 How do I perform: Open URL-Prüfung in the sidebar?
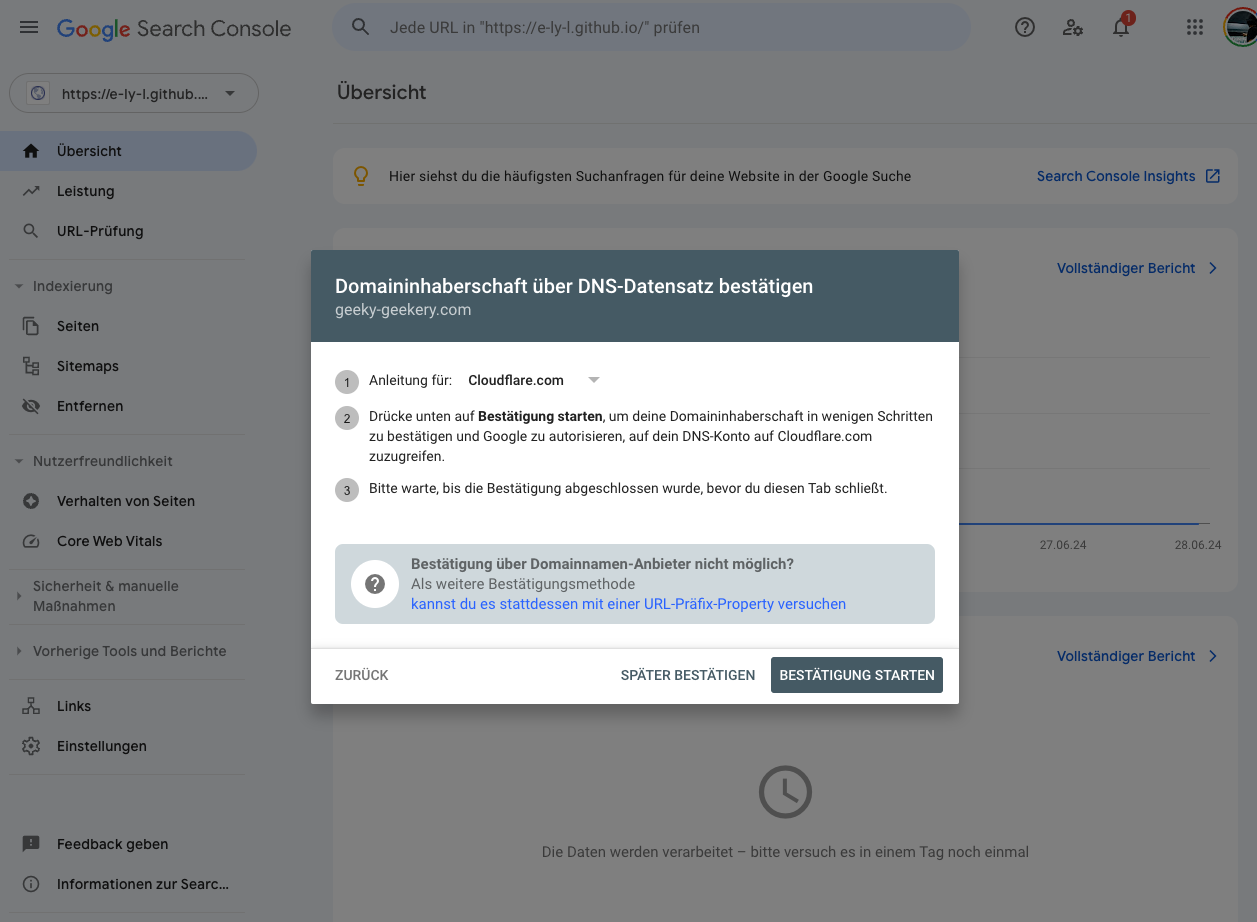pyautogui.click(x=99, y=231)
